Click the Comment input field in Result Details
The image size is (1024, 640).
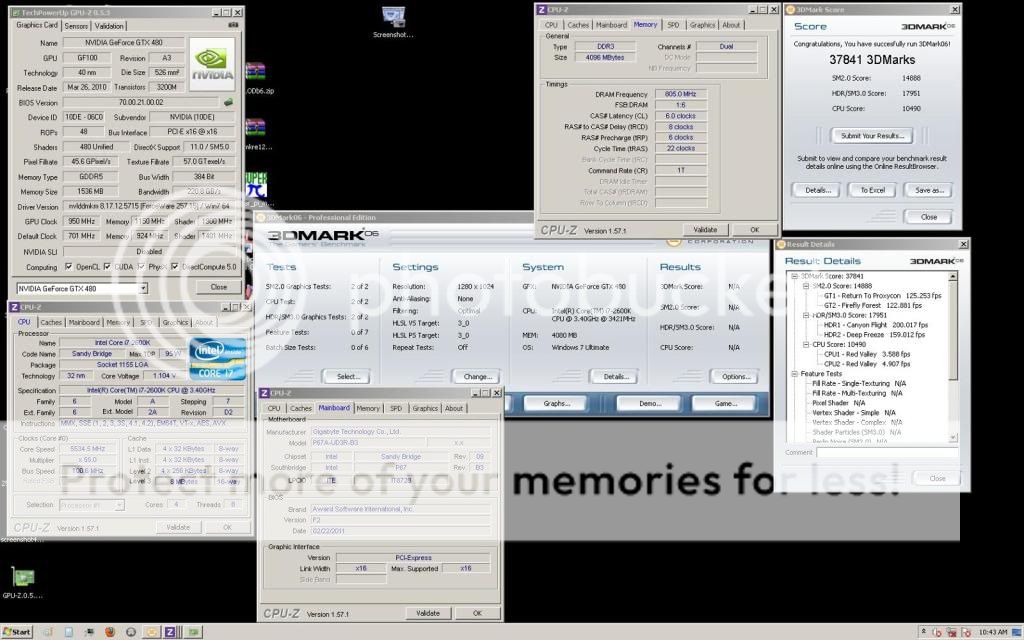pyautogui.click(x=887, y=452)
